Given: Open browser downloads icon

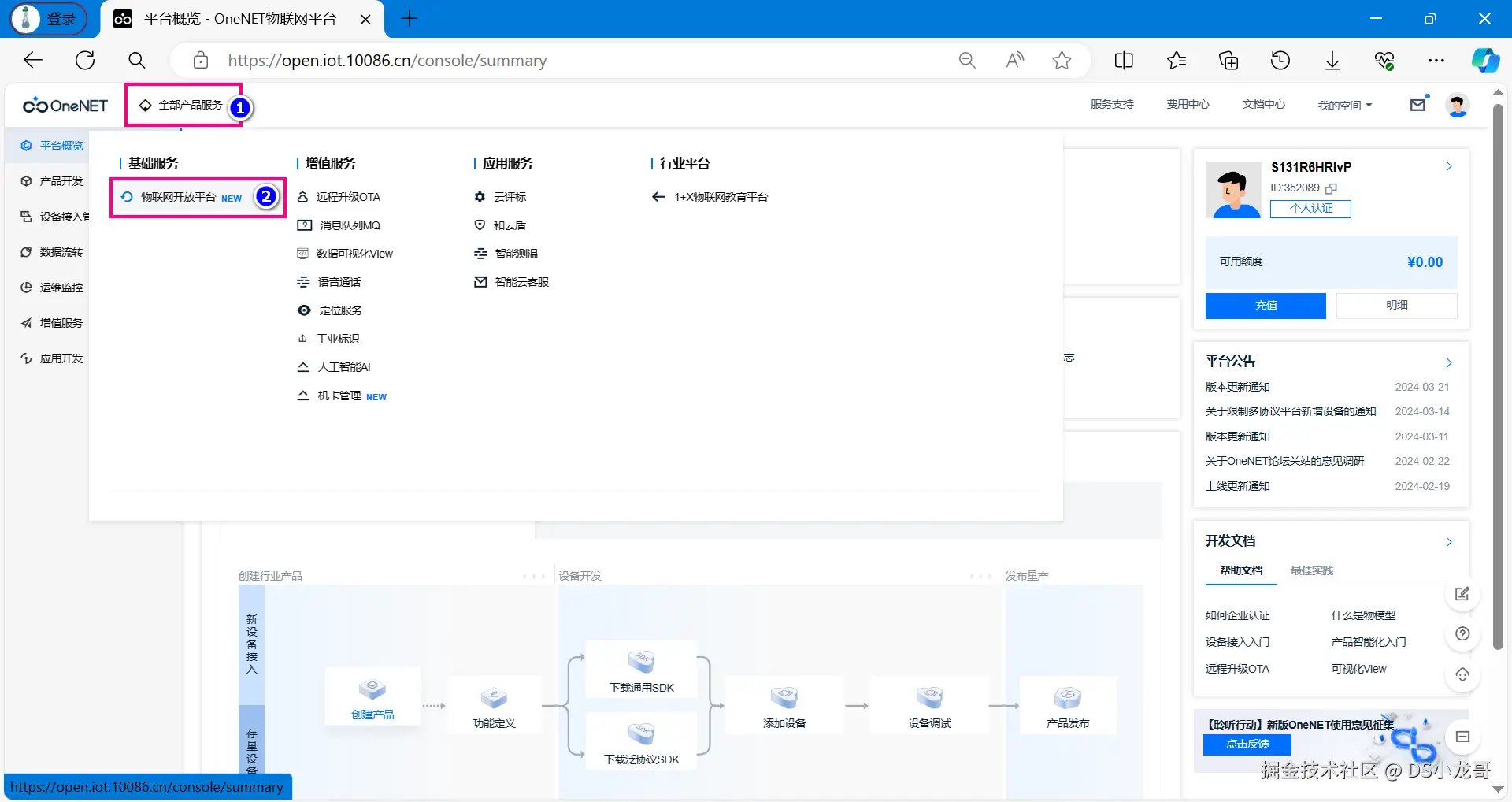Looking at the screenshot, I should (x=1332, y=61).
